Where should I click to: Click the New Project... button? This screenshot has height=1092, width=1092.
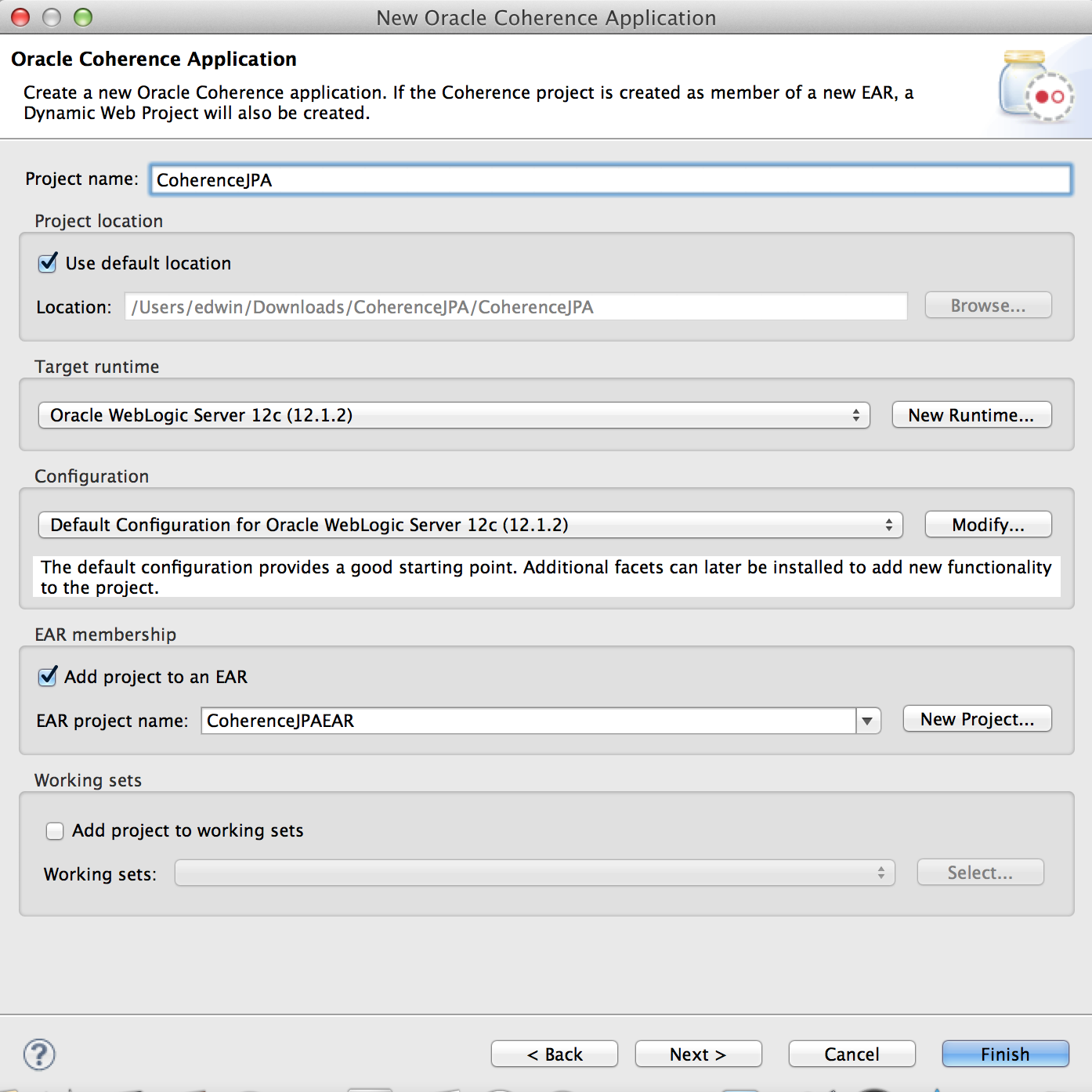(x=977, y=719)
